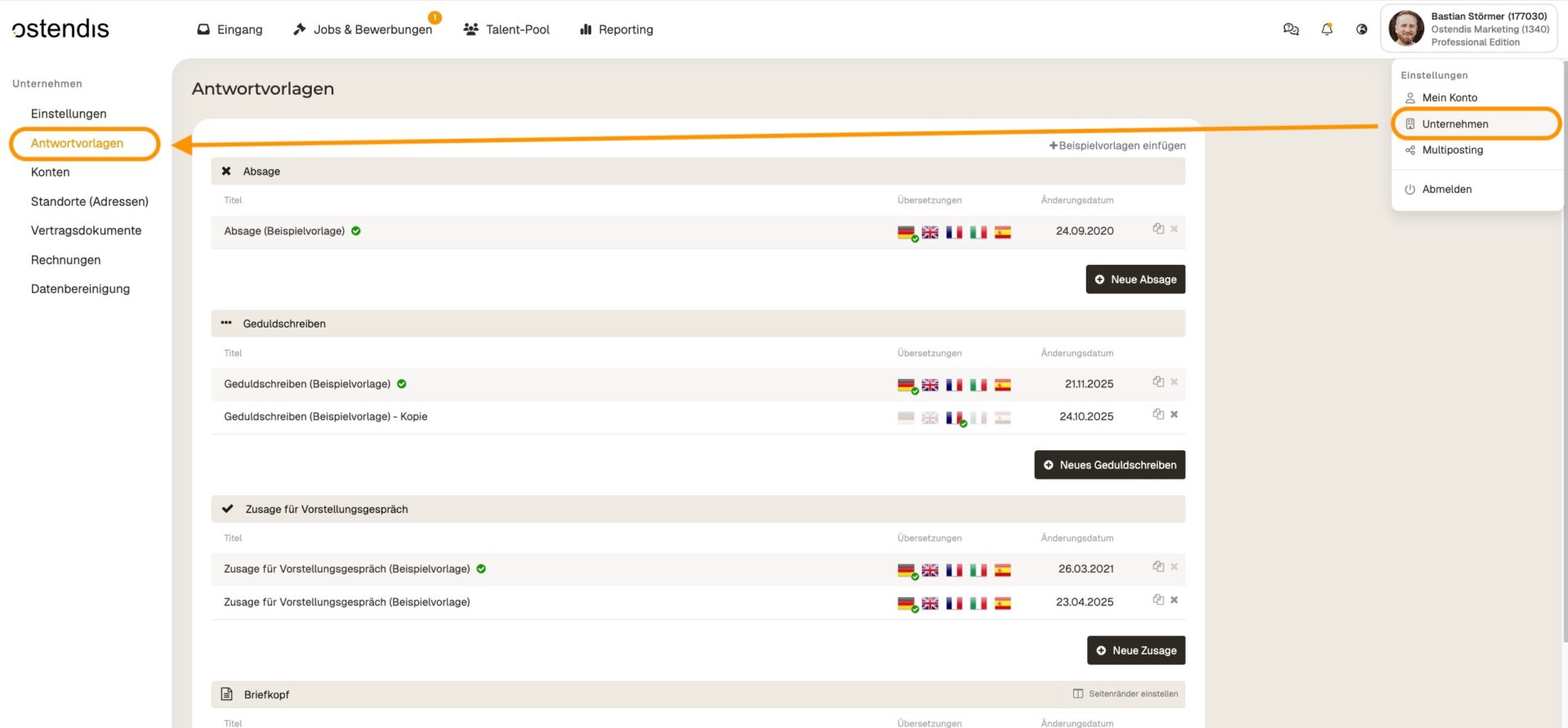The height and width of the screenshot is (728, 1568).
Task: Select the French flag for Geduldschreiben Kopie
Action: [x=954, y=418]
